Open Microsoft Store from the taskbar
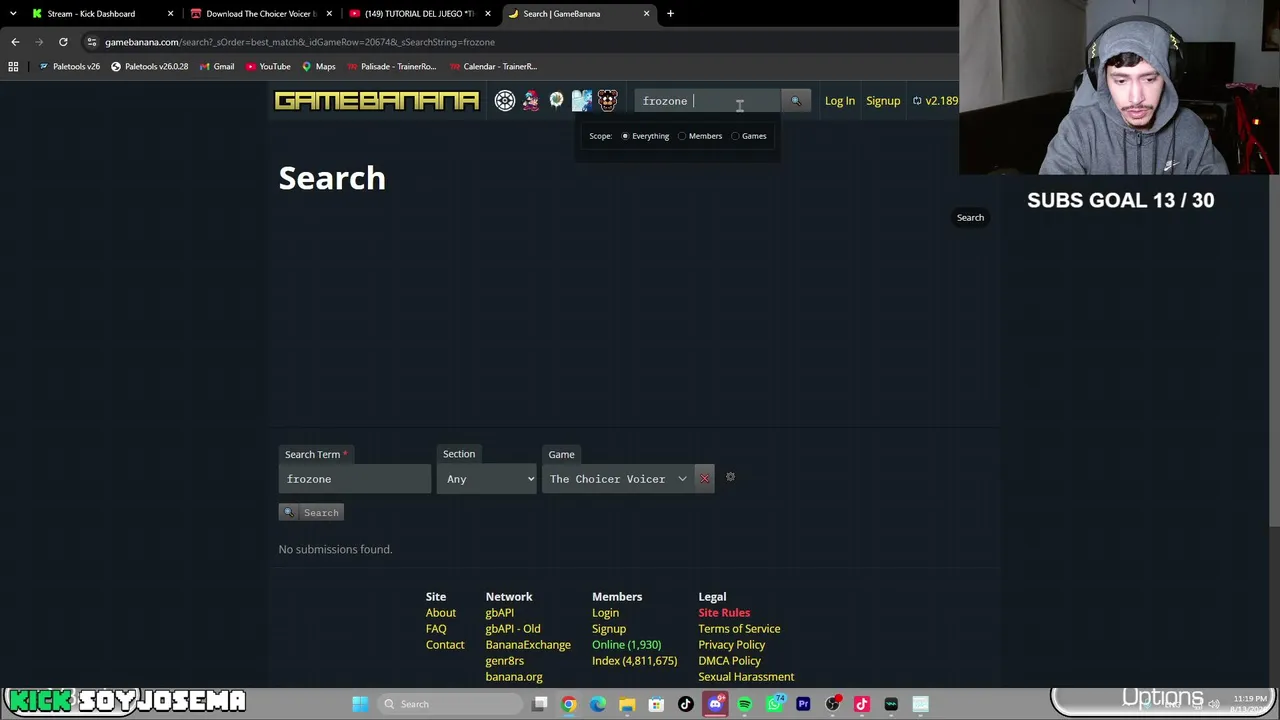 (656, 704)
